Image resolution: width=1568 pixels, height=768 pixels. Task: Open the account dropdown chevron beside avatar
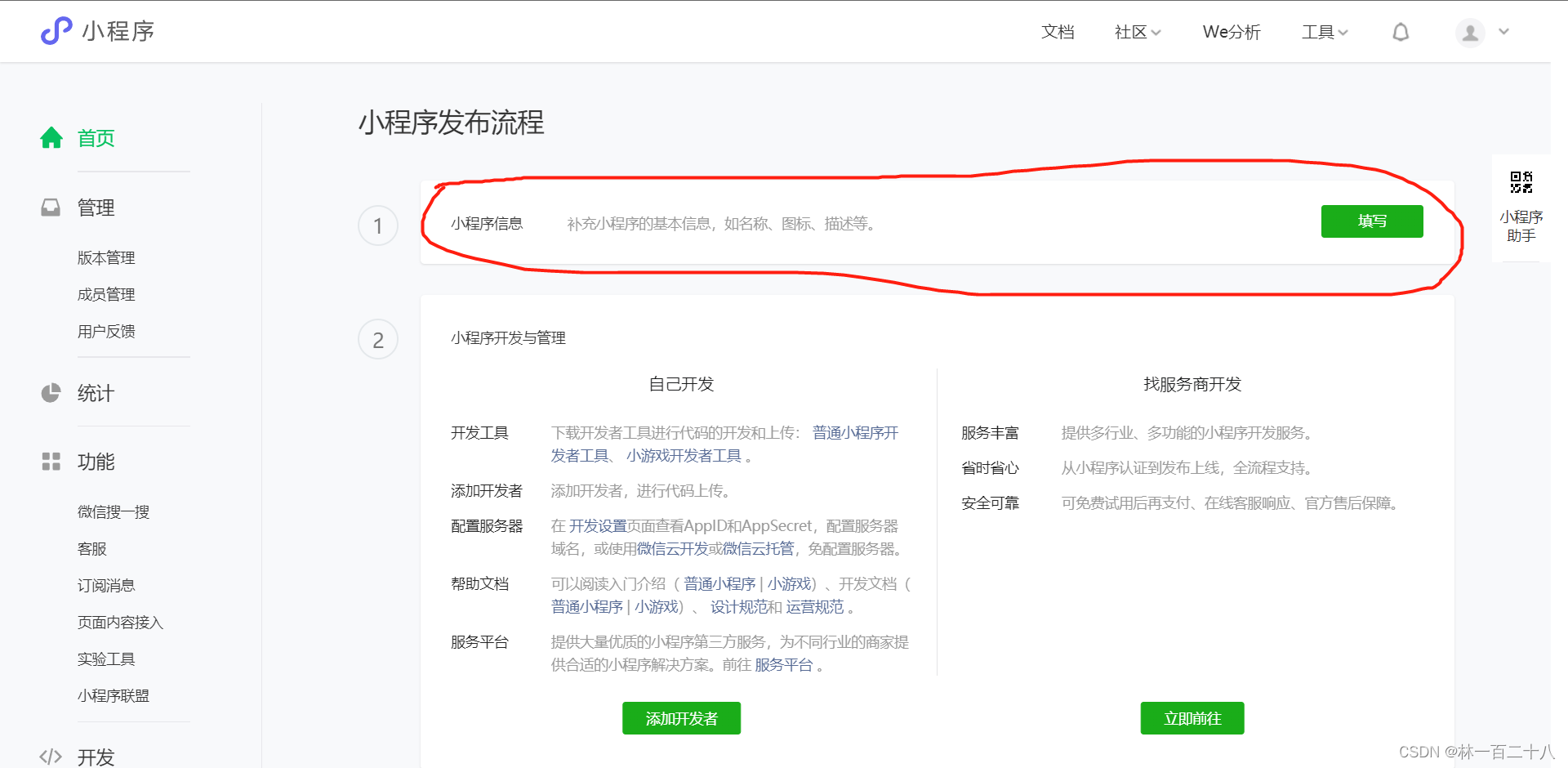click(x=1505, y=32)
